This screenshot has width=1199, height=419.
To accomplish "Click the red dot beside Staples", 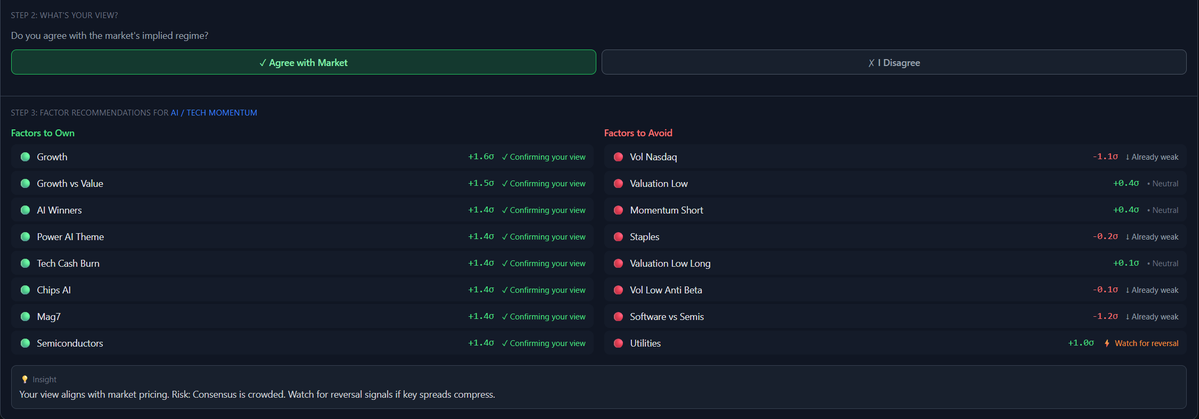I will (x=619, y=237).
